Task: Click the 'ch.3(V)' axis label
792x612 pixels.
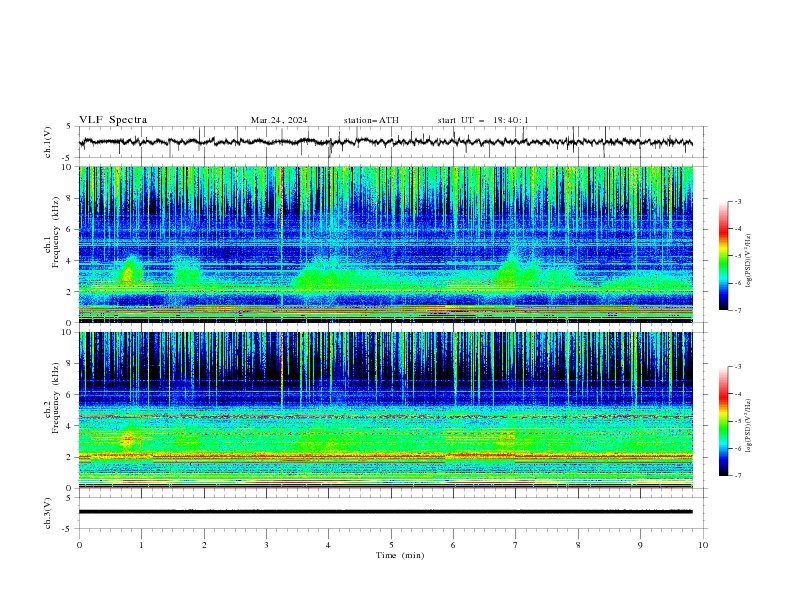Action: (48, 513)
